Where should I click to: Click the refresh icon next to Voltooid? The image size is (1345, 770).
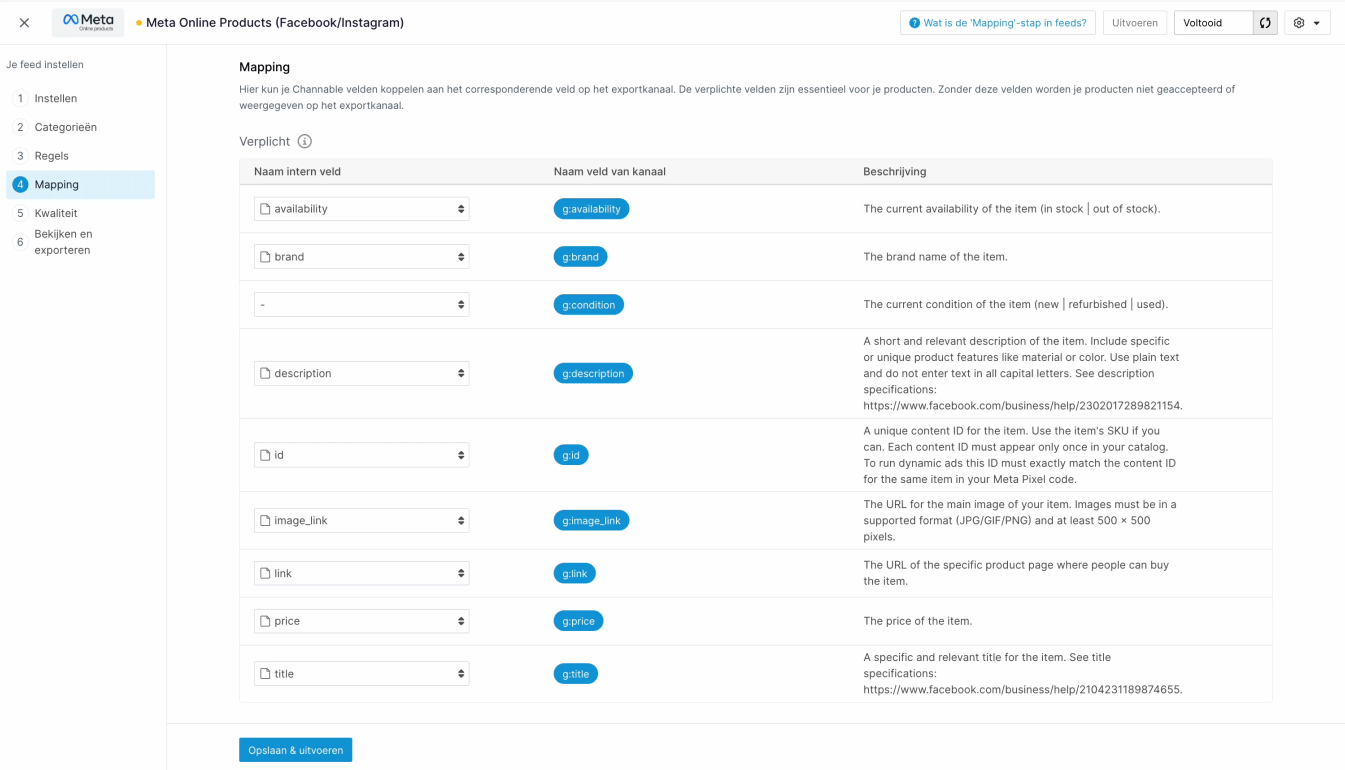click(x=1265, y=23)
